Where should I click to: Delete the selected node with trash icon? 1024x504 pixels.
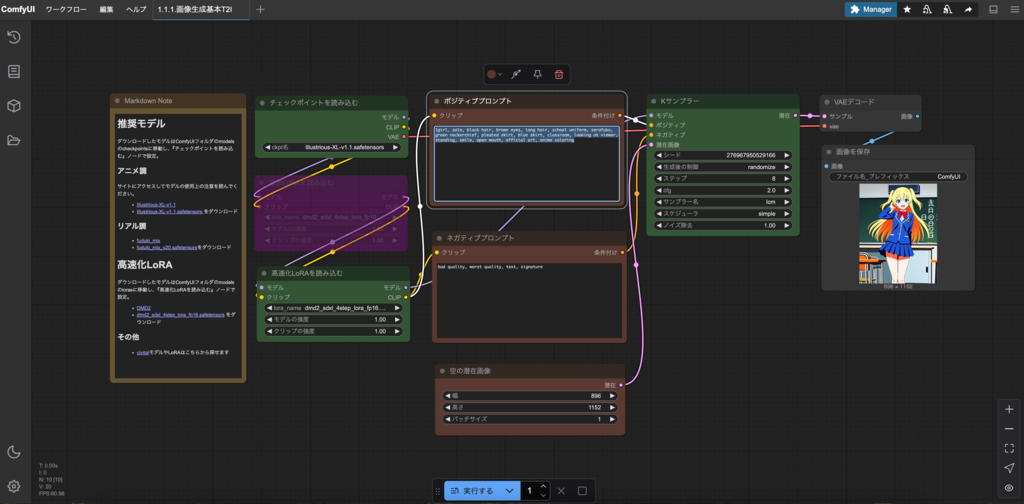click(559, 74)
